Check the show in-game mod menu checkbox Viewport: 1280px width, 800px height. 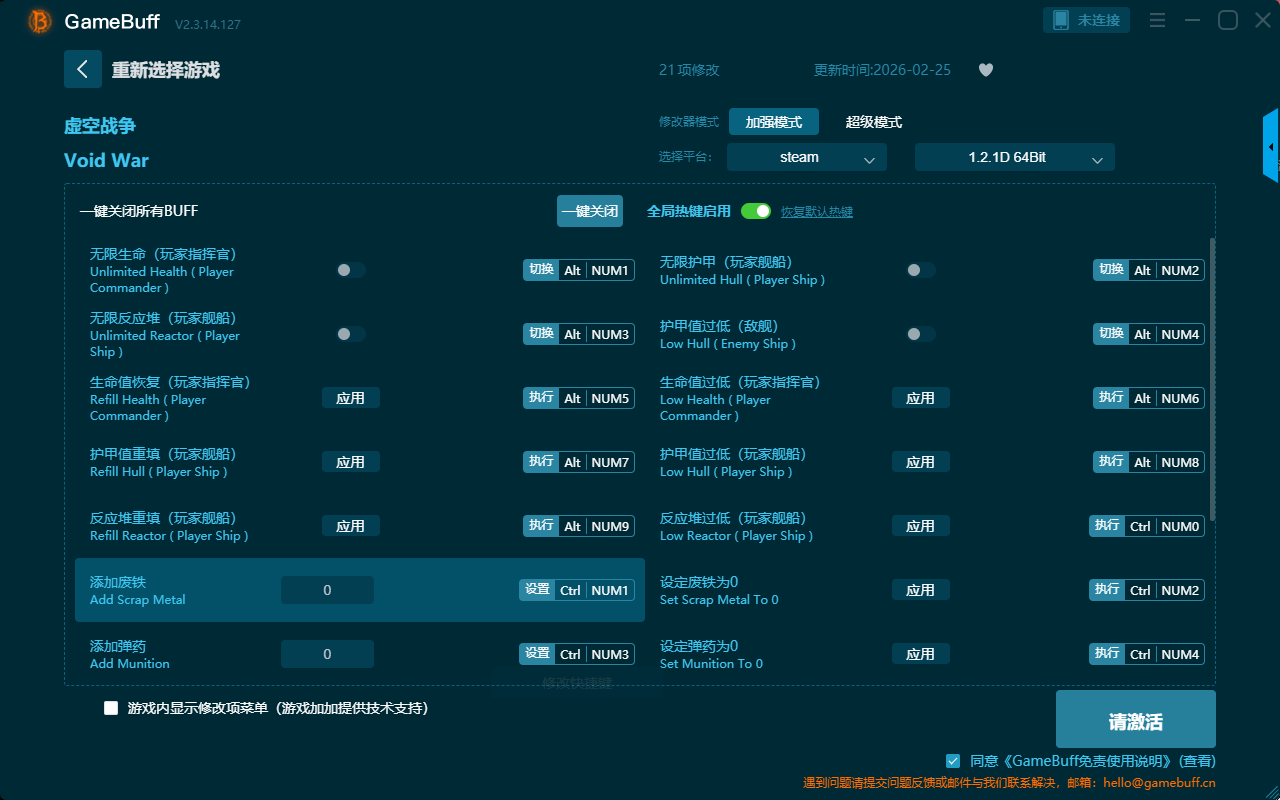click(x=111, y=708)
